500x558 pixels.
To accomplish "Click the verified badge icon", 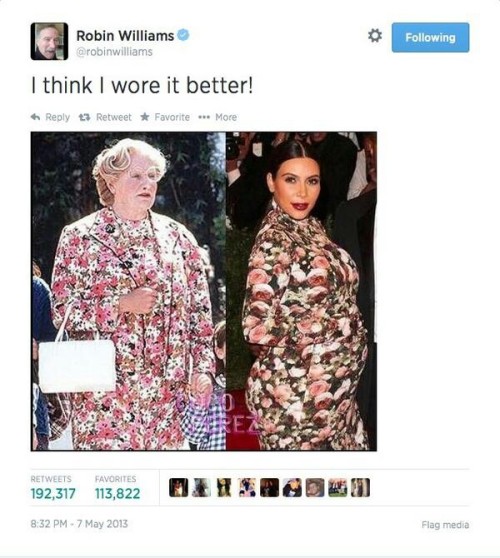I will [x=183, y=35].
